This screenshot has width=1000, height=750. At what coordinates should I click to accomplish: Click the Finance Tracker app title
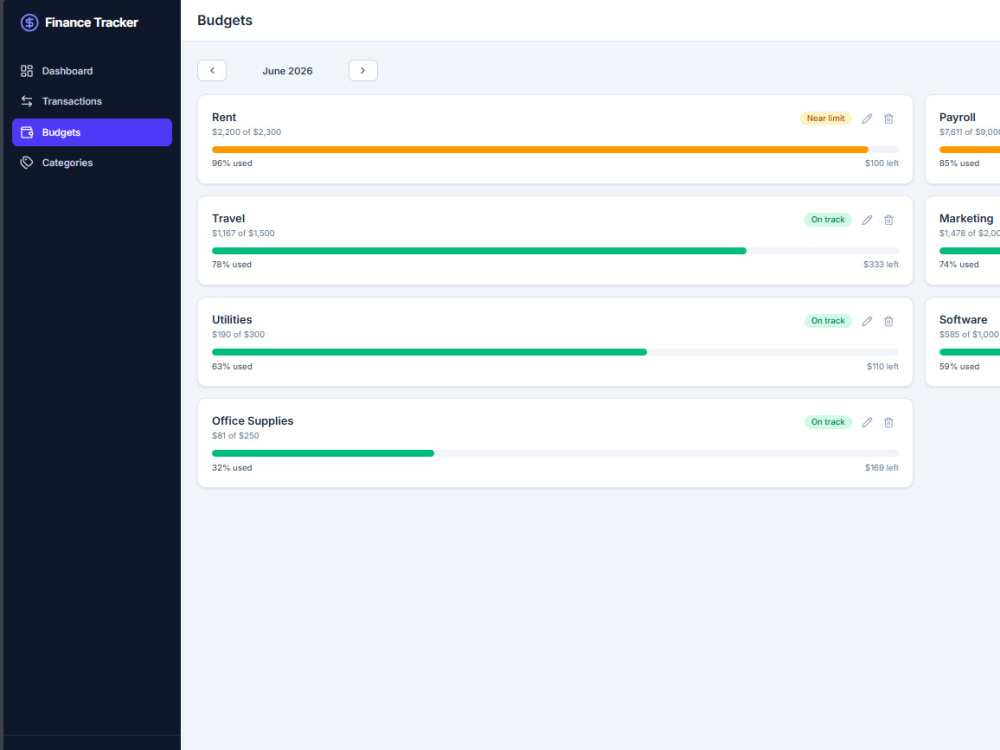pos(91,23)
